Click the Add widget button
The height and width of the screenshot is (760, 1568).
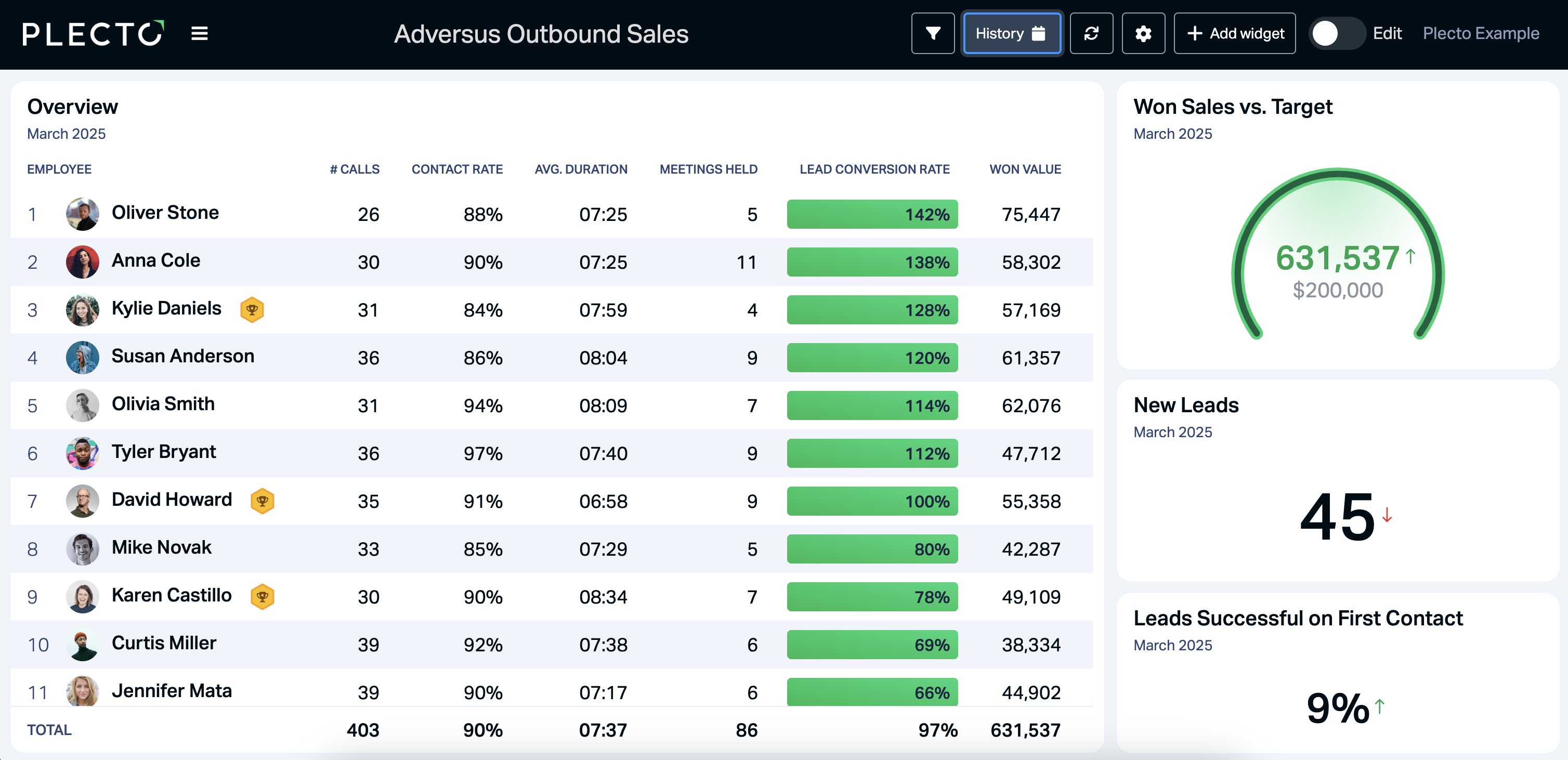click(1234, 33)
